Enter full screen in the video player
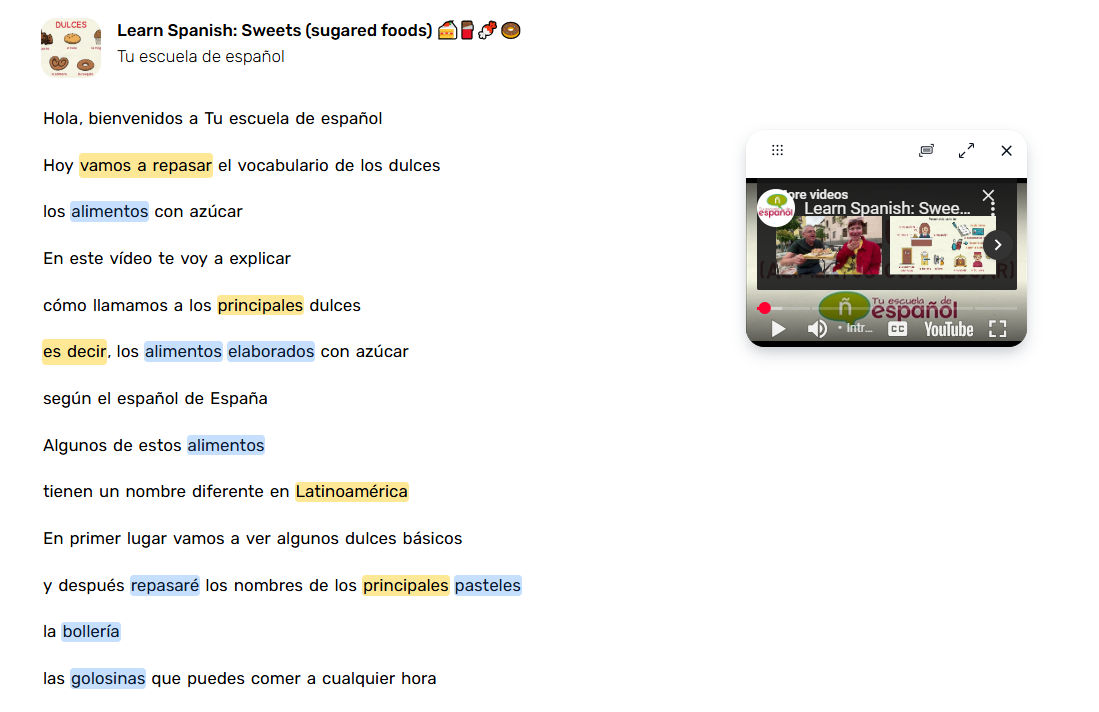Viewport: 1099px width, 712px height. pyautogui.click(x=997, y=329)
